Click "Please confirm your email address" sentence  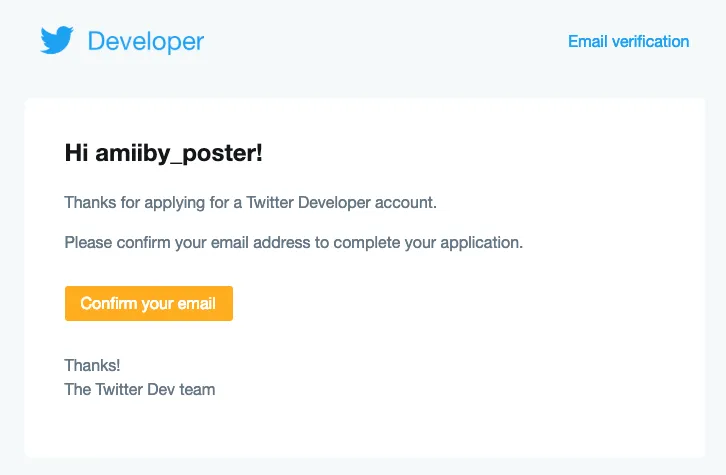coord(294,243)
